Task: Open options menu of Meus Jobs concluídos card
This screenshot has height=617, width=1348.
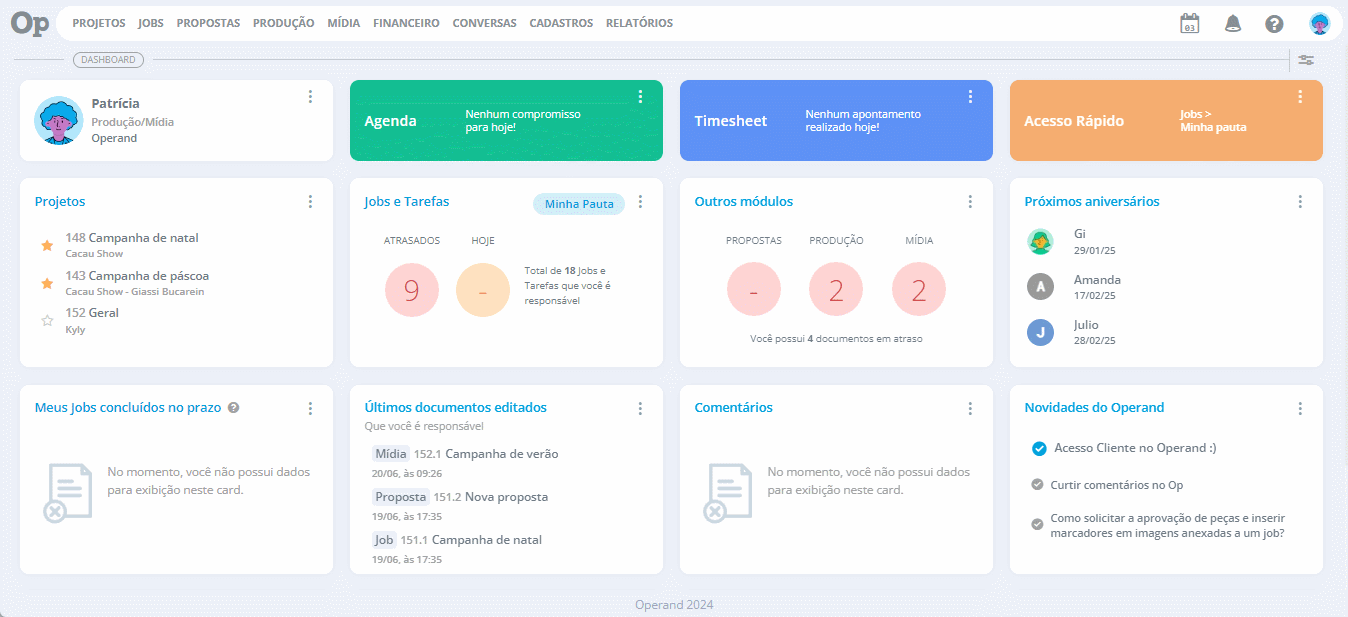Action: pyautogui.click(x=310, y=409)
